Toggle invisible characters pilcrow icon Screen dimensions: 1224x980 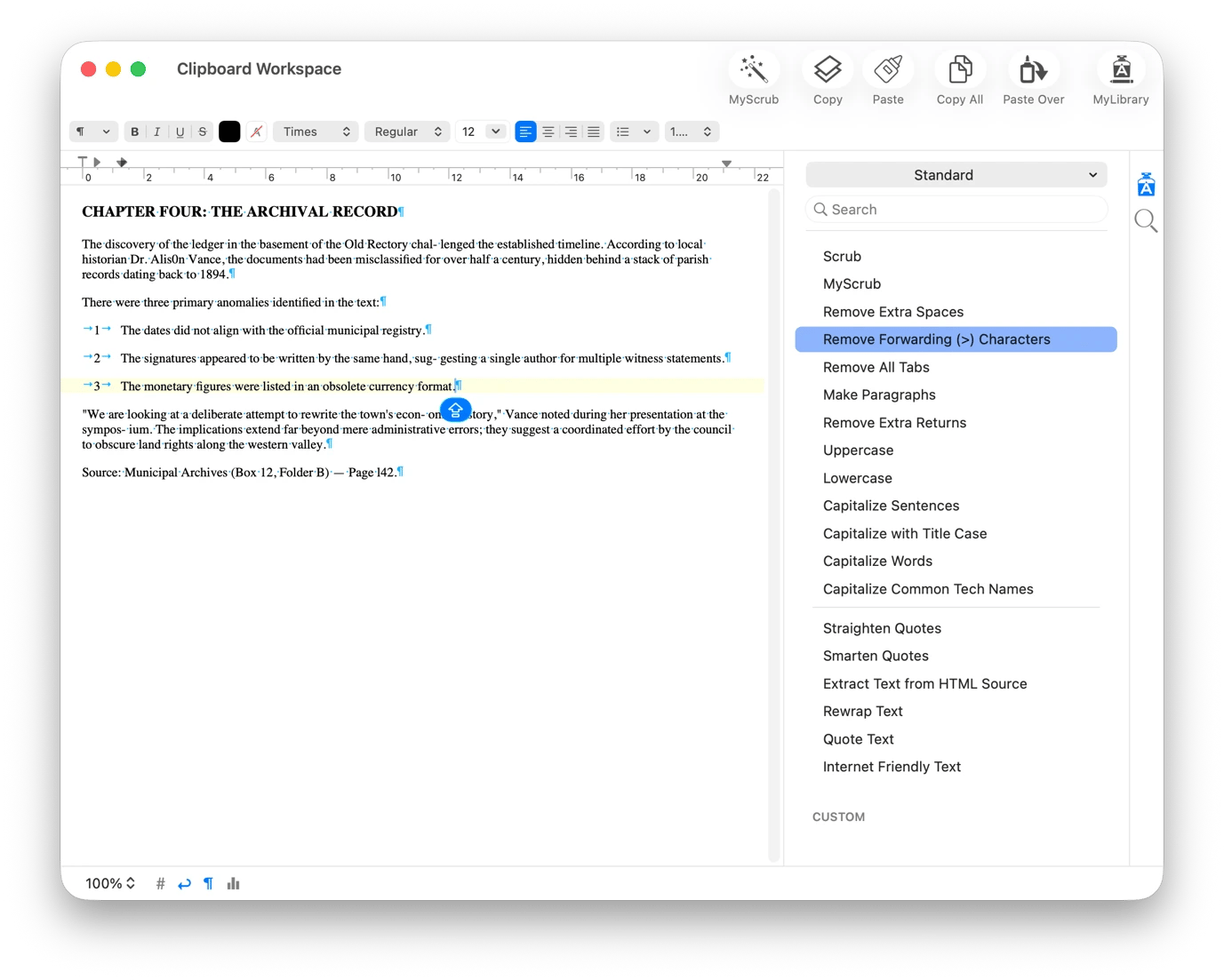(208, 883)
